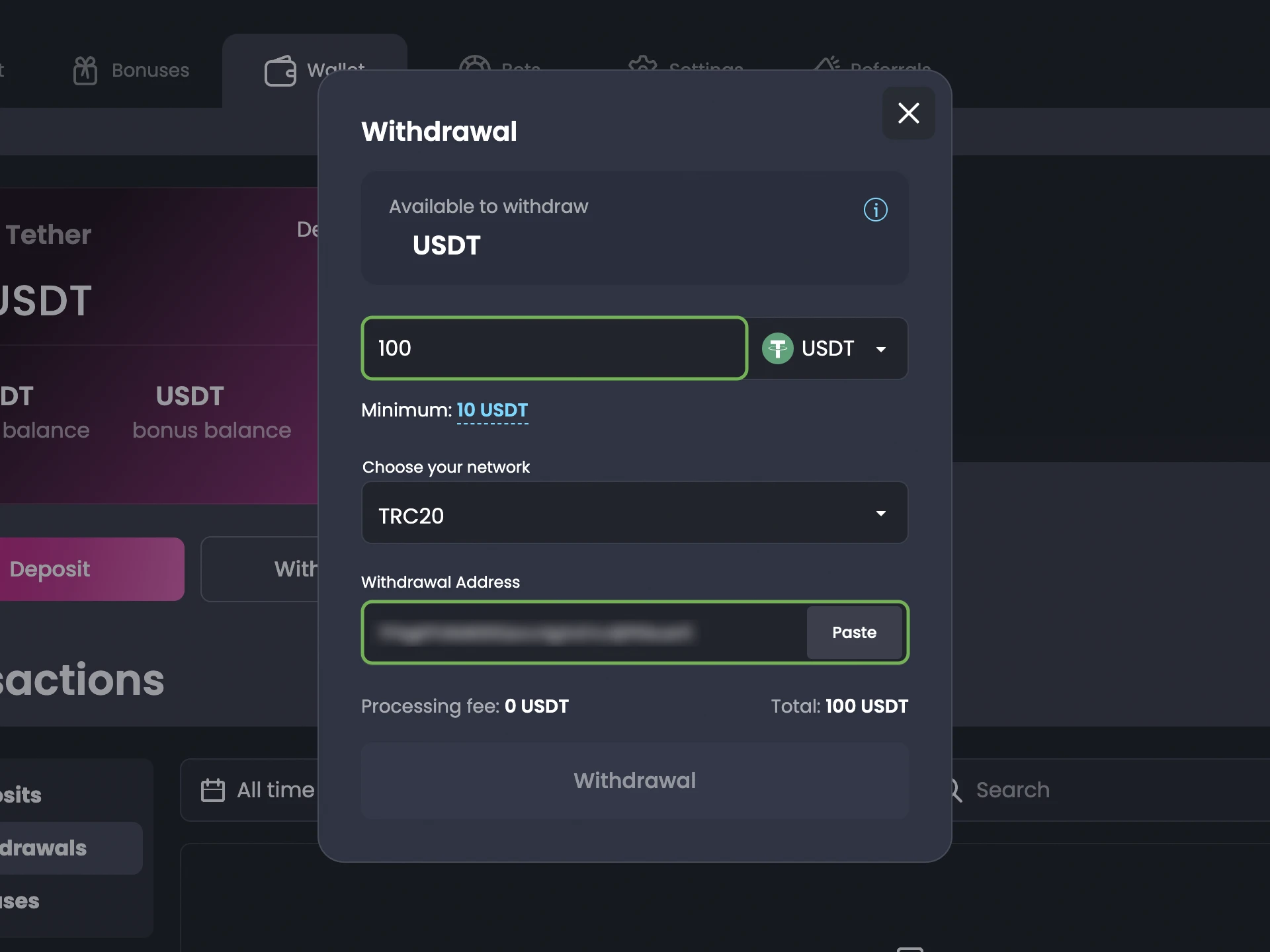
Task: Toggle the All time date filter
Action: (x=260, y=790)
